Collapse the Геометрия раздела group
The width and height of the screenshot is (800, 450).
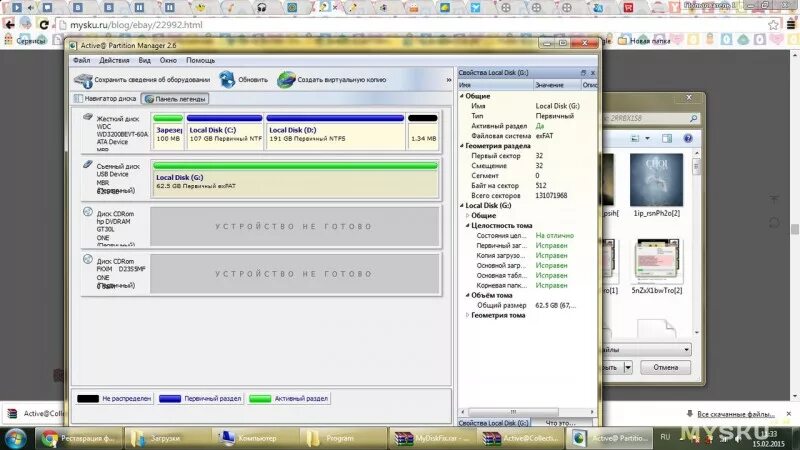click(x=462, y=146)
